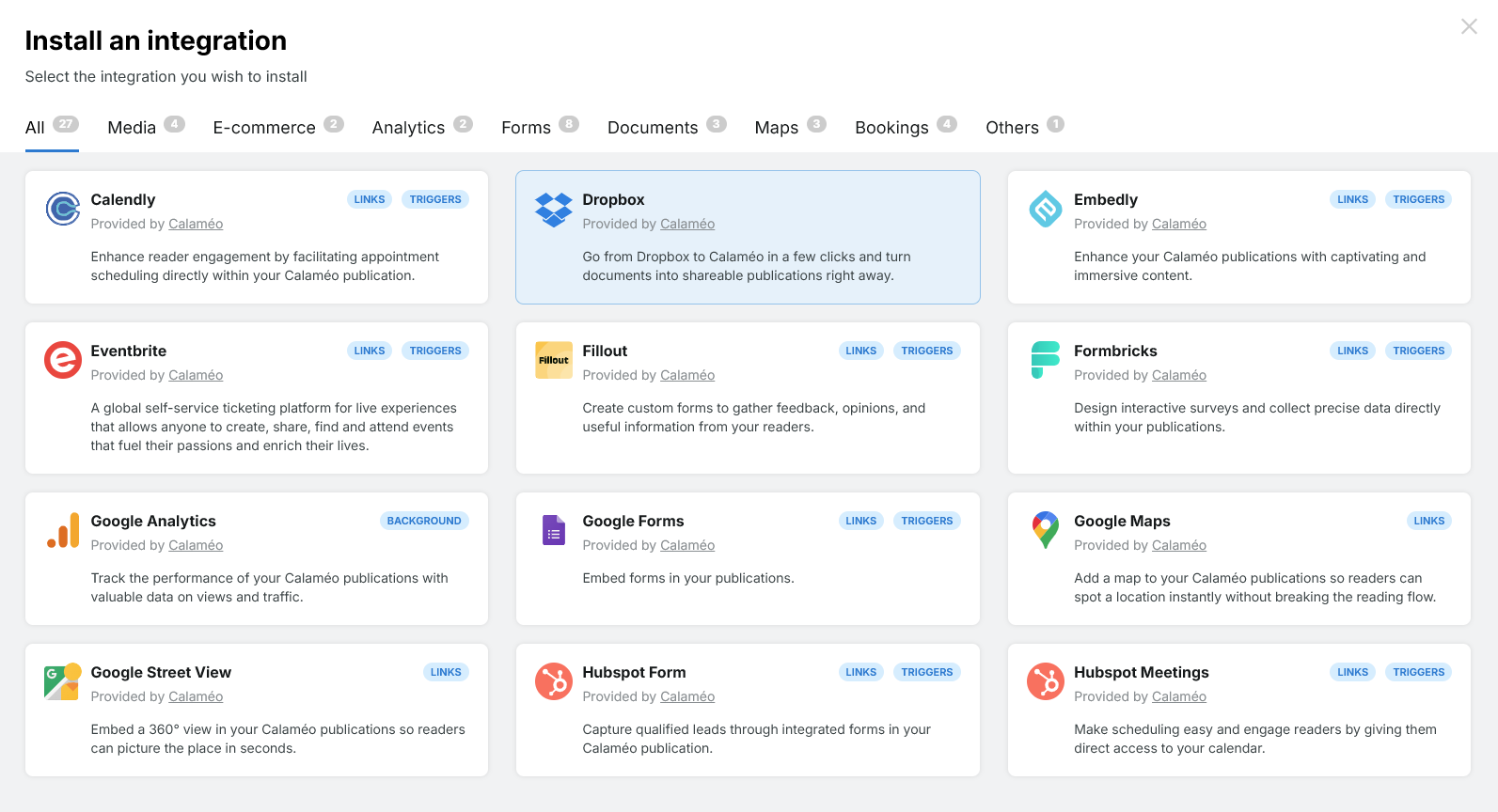Click the TRIGGERS badge on Calendly card
The image size is (1498, 812).
click(435, 199)
